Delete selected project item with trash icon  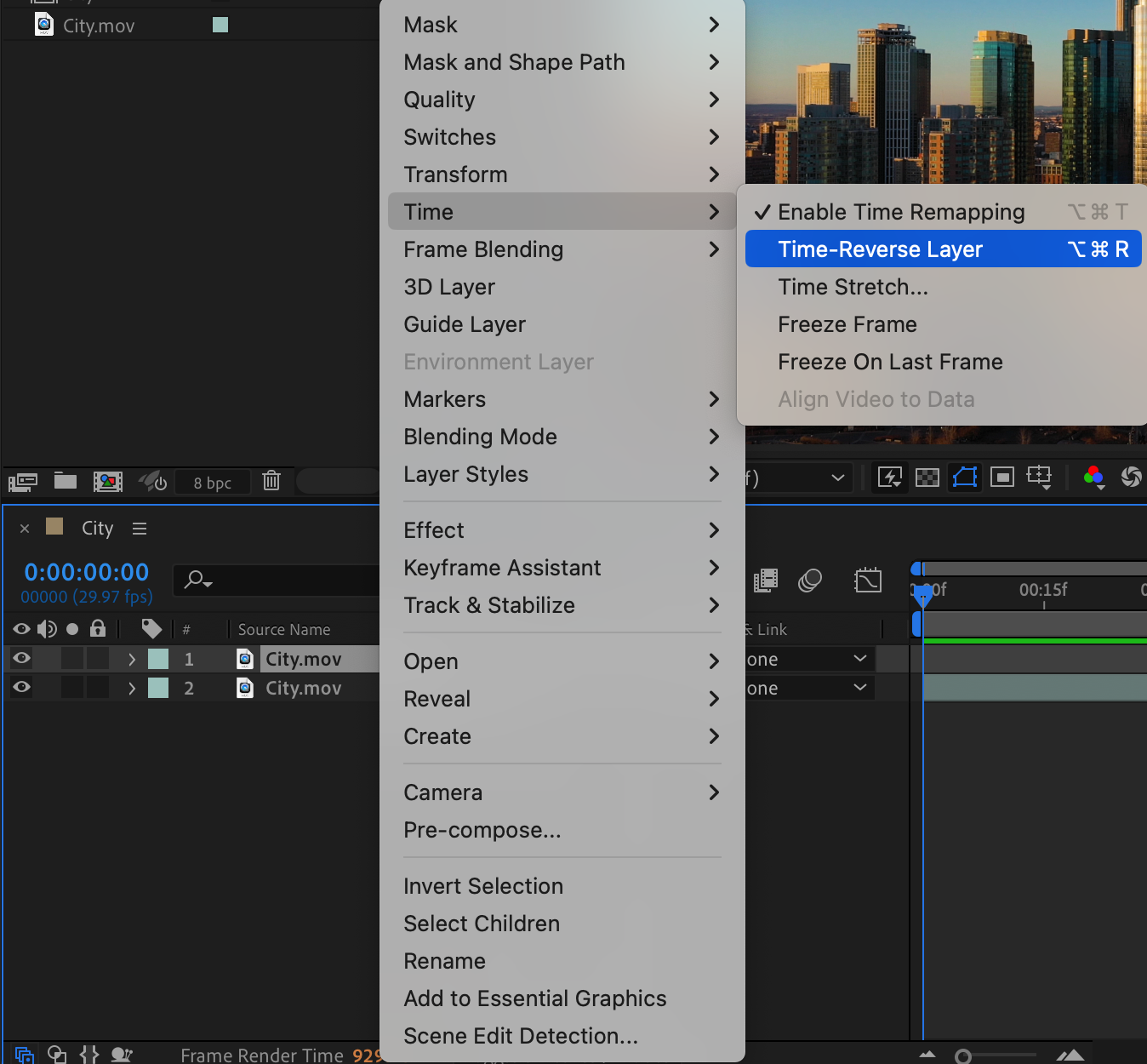(271, 481)
